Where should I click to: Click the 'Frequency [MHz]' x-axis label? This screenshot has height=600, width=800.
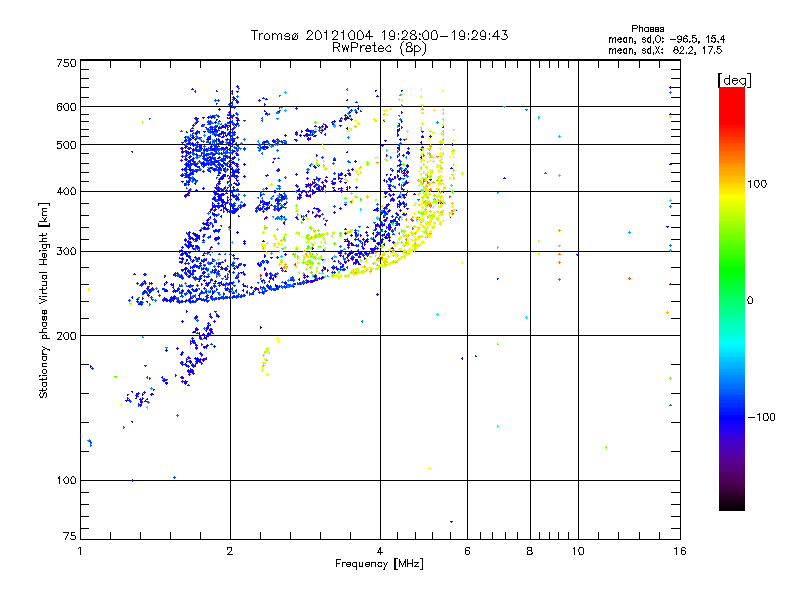pos(379,564)
